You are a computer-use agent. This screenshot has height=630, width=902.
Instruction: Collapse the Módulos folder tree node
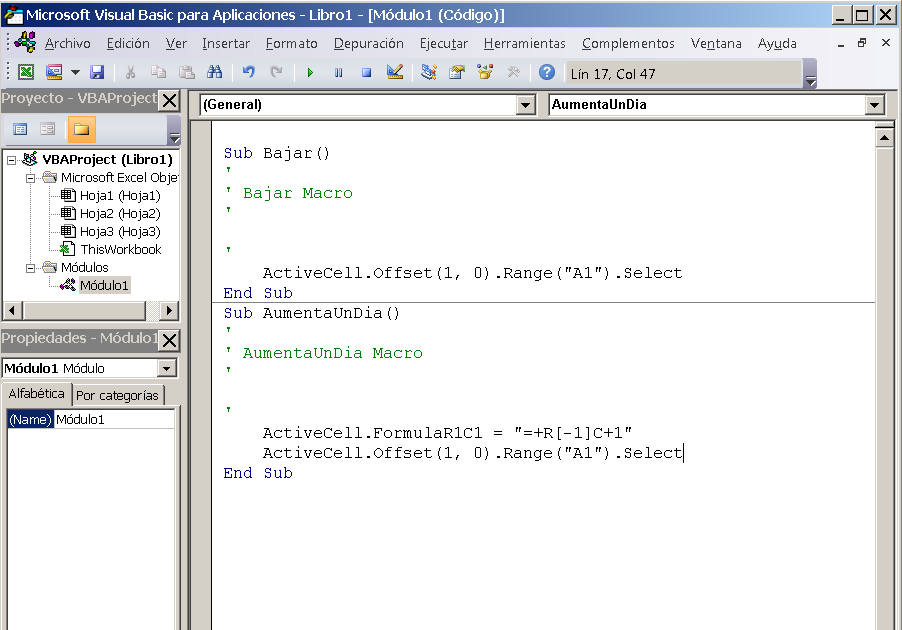[x=30, y=268]
